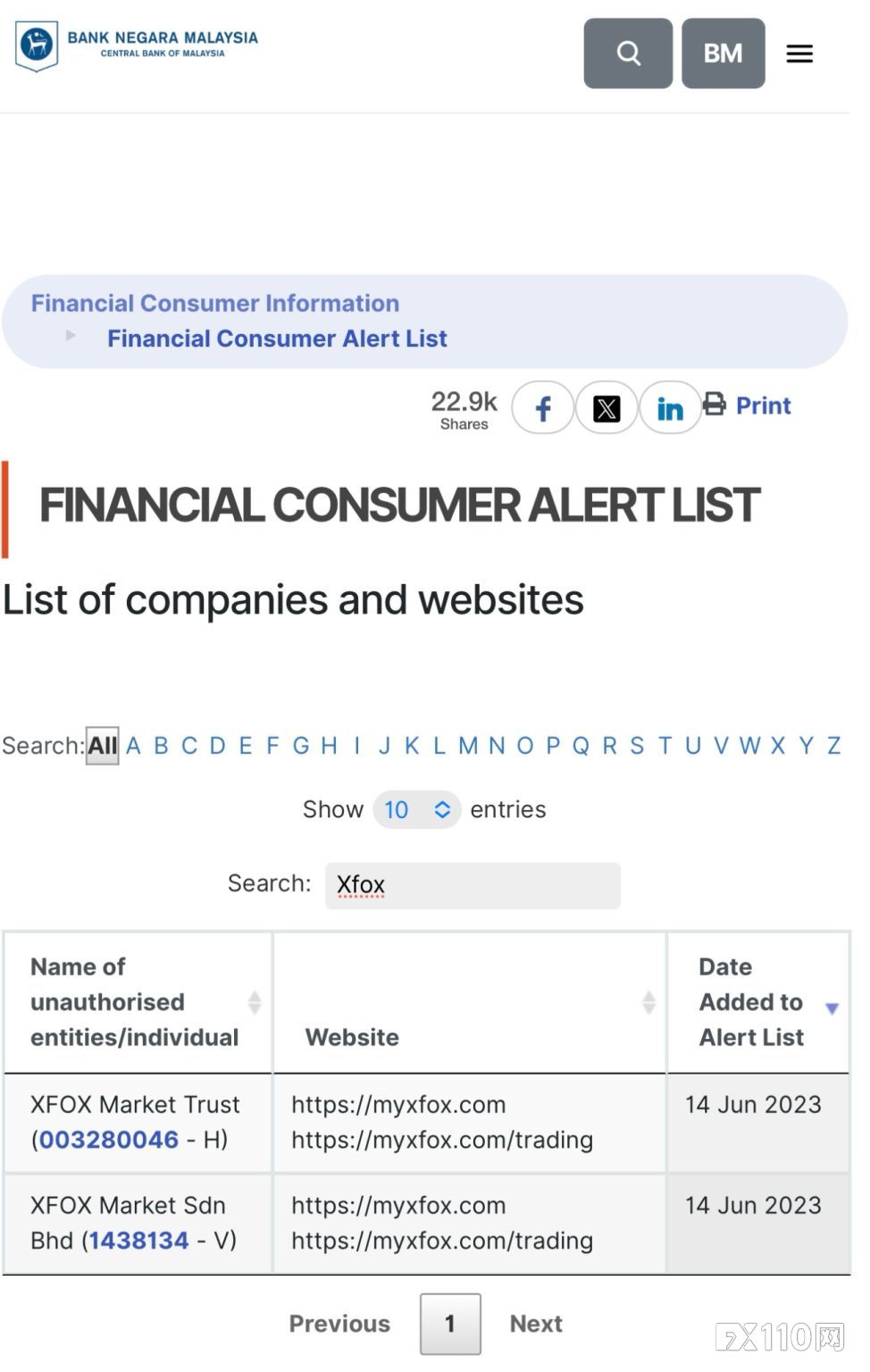The width and height of the screenshot is (870, 1372).
Task: Sort the Website column
Action: tap(649, 1002)
